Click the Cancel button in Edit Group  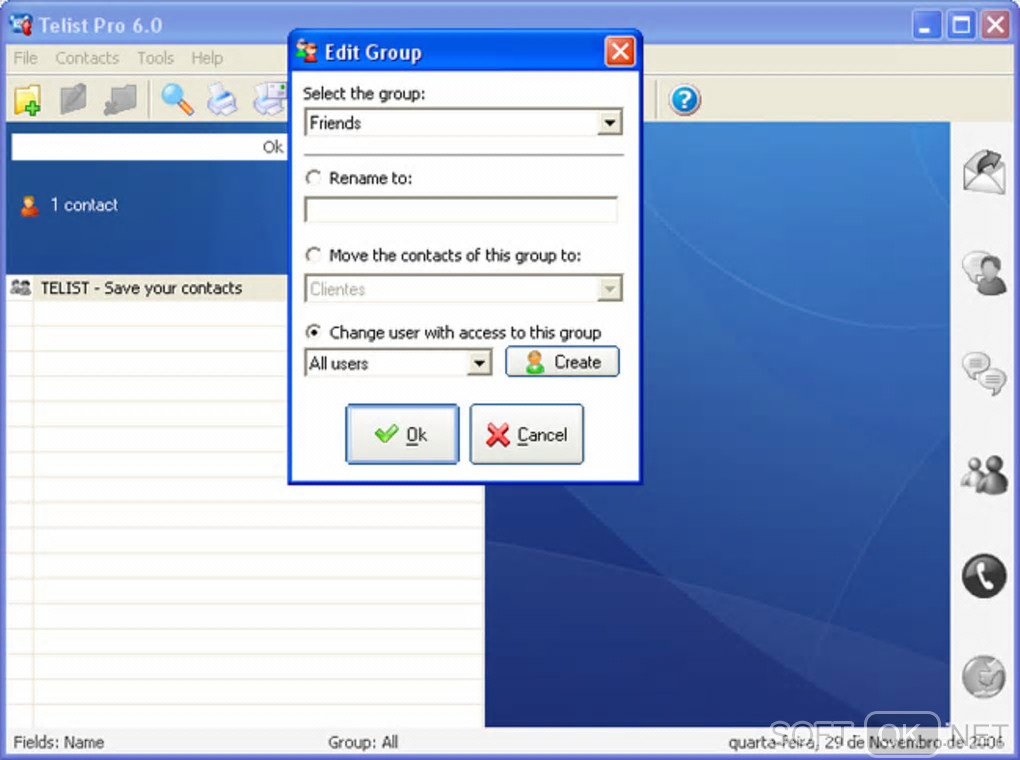point(526,434)
